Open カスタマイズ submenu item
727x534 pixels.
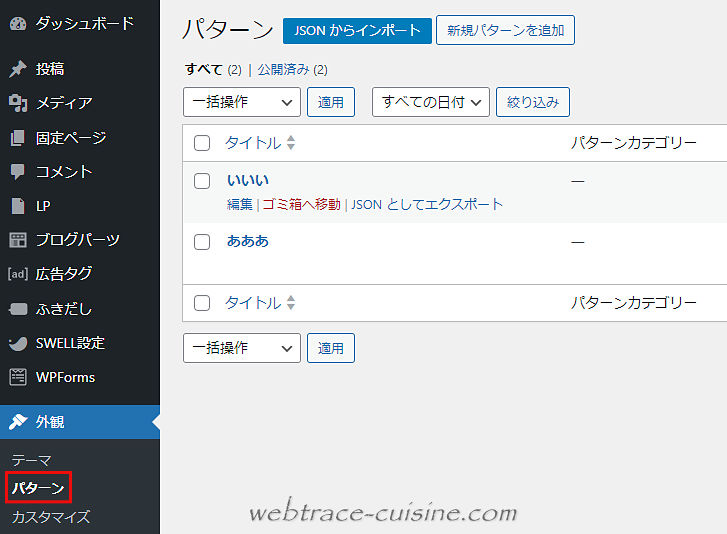coord(51,516)
